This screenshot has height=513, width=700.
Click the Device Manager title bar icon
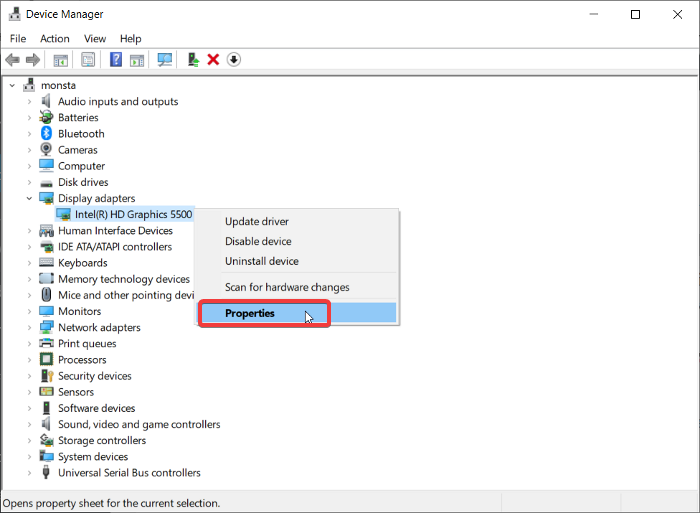15,14
